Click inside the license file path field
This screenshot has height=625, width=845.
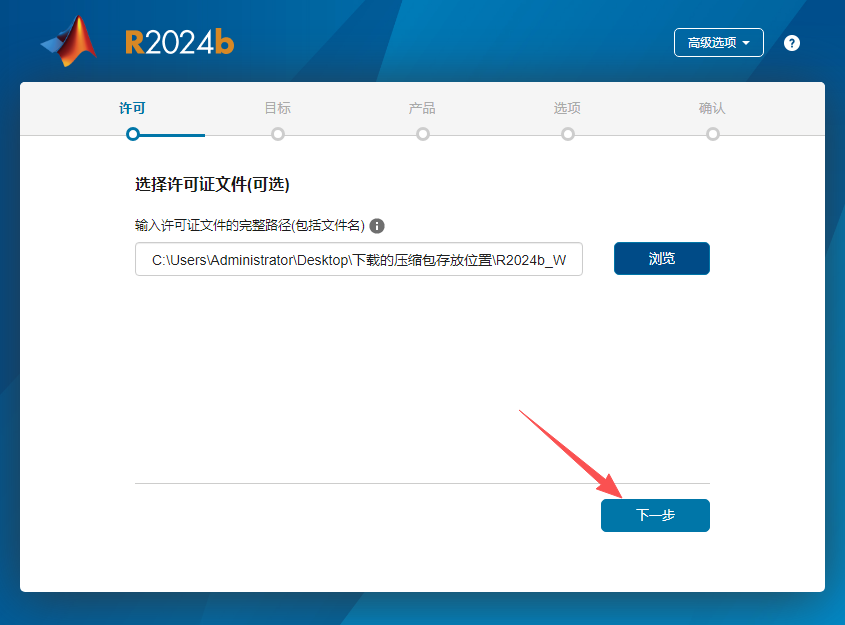(358, 259)
